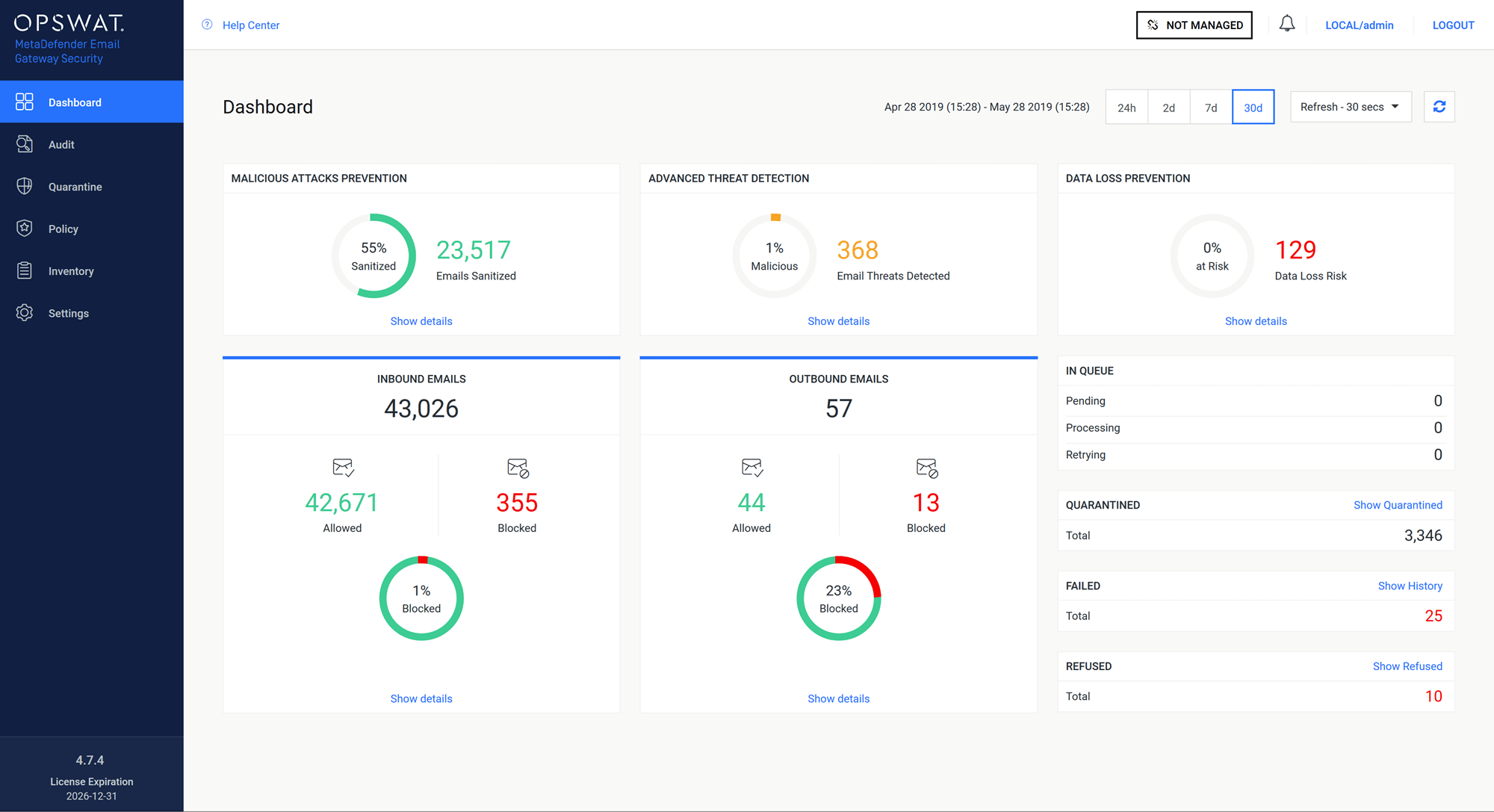Select the 24h time range option
This screenshot has width=1494, height=812.
(1126, 108)
